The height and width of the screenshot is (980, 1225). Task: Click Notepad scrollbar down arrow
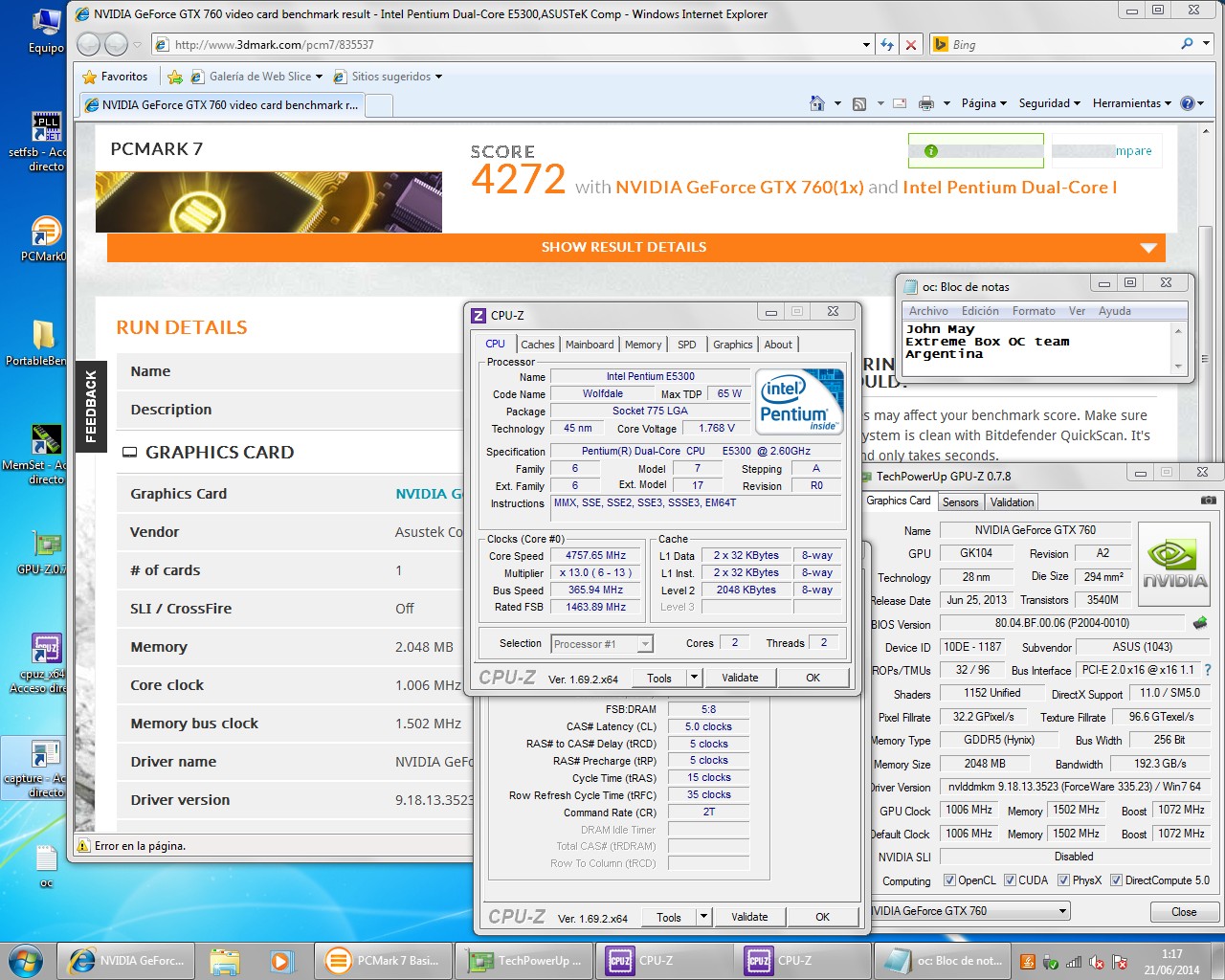click(1178, 367)
